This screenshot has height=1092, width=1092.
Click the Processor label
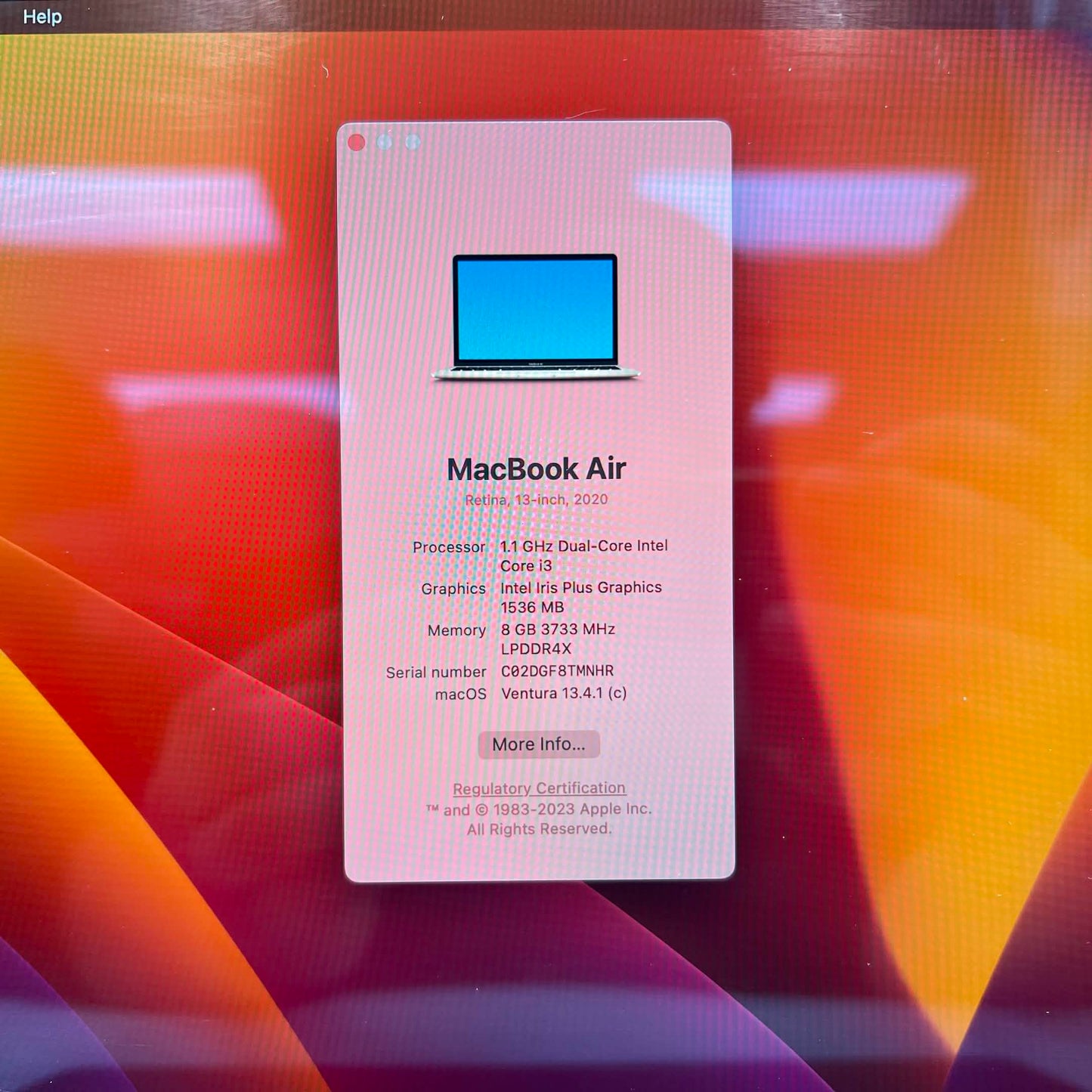click(449, 547)
